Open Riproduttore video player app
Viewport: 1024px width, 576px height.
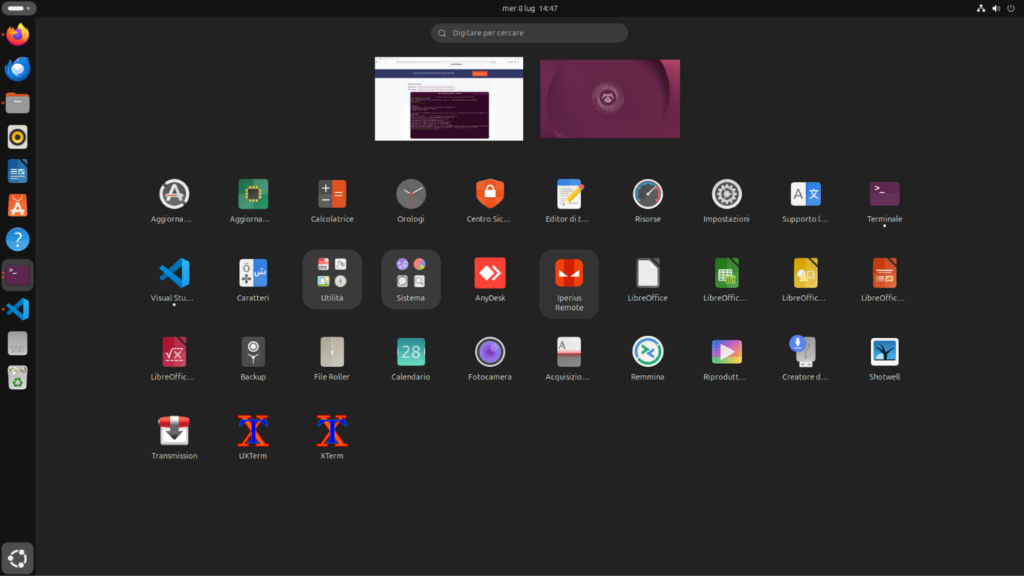click(726, 352)
